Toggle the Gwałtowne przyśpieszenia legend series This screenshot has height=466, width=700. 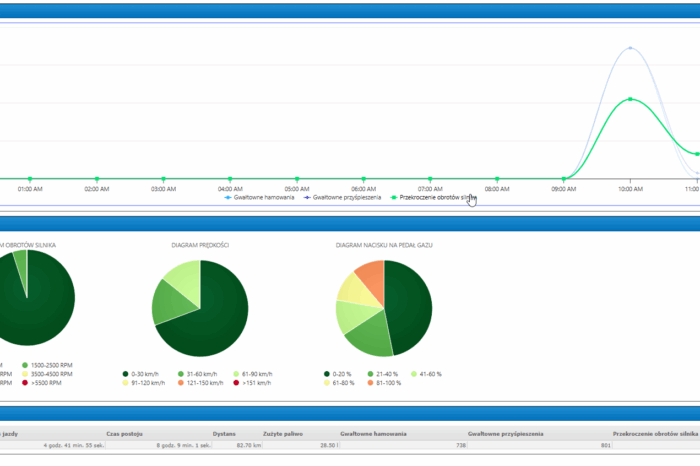click(343, 198)
